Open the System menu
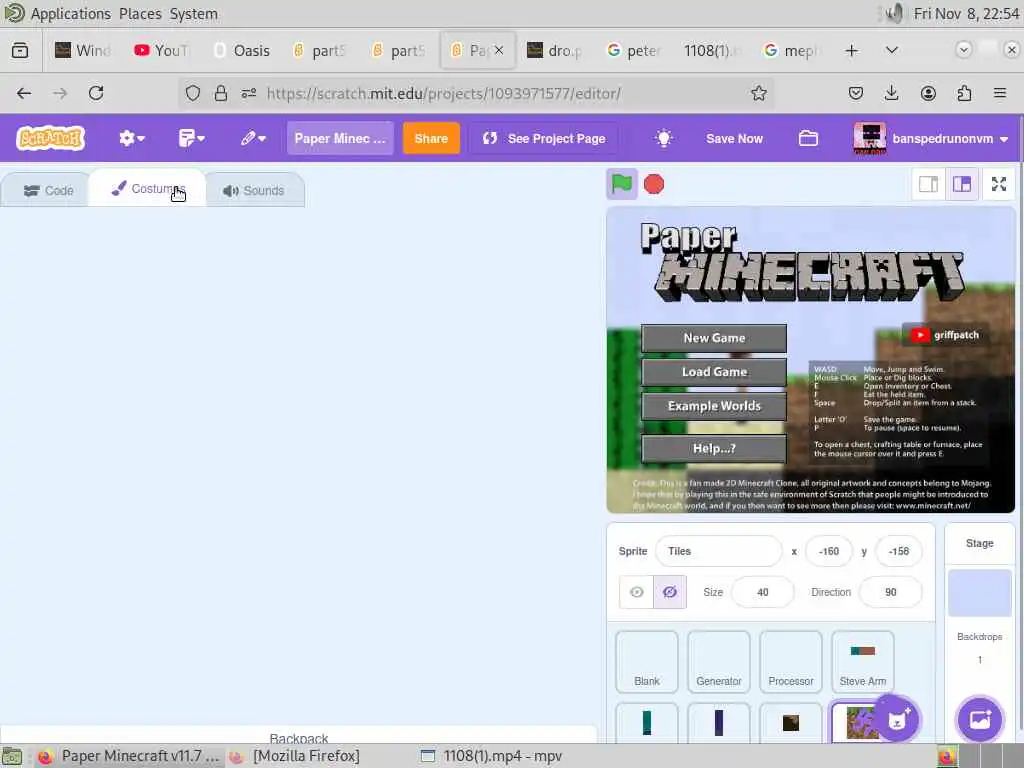 [x=194, y=14]
